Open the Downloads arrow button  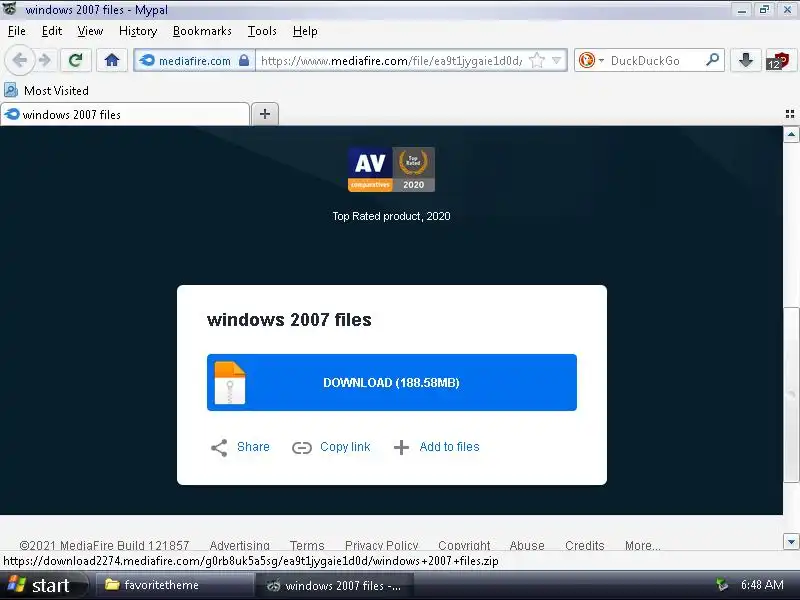745,60
